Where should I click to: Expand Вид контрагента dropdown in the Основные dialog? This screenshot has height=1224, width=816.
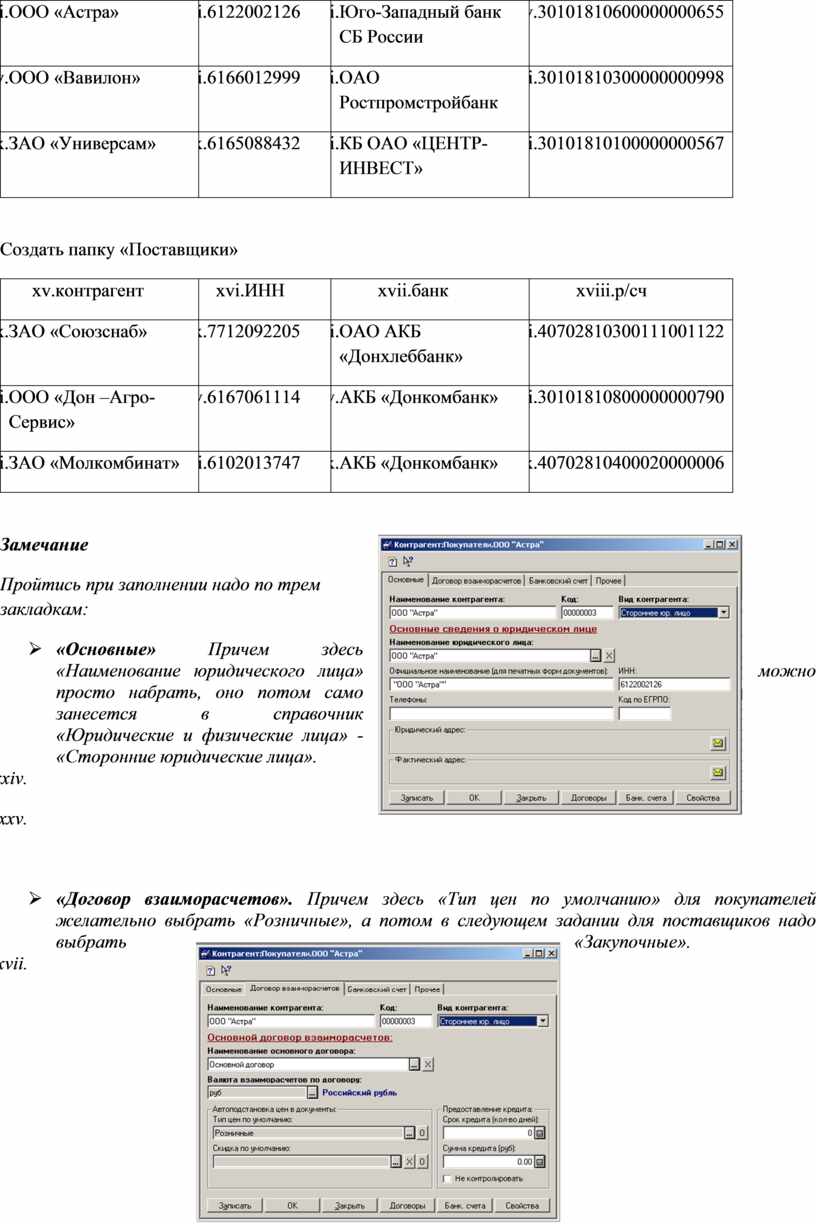tap(724, 612)
